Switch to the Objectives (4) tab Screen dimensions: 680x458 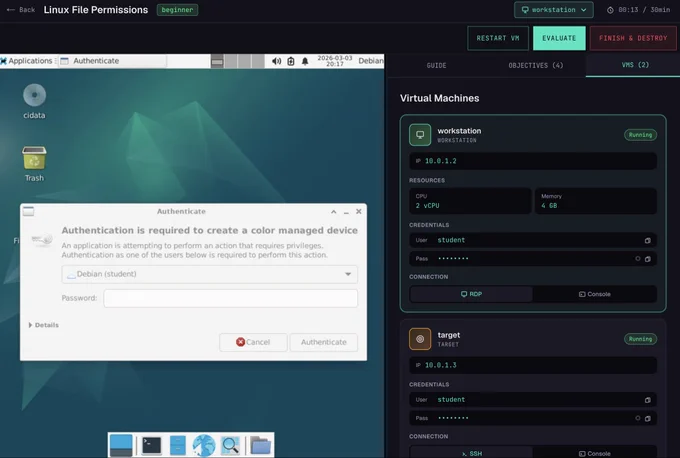click(x=536, y=65)
